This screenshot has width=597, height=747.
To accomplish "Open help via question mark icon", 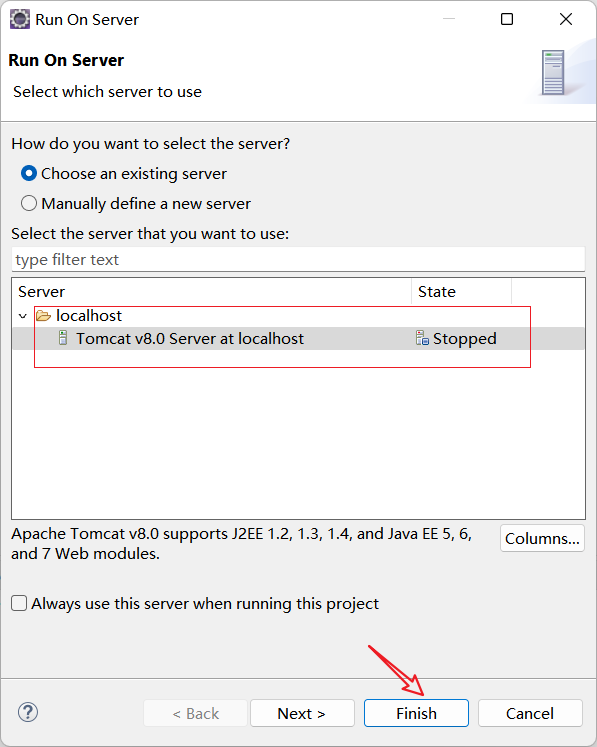I will tap(28, 712).
